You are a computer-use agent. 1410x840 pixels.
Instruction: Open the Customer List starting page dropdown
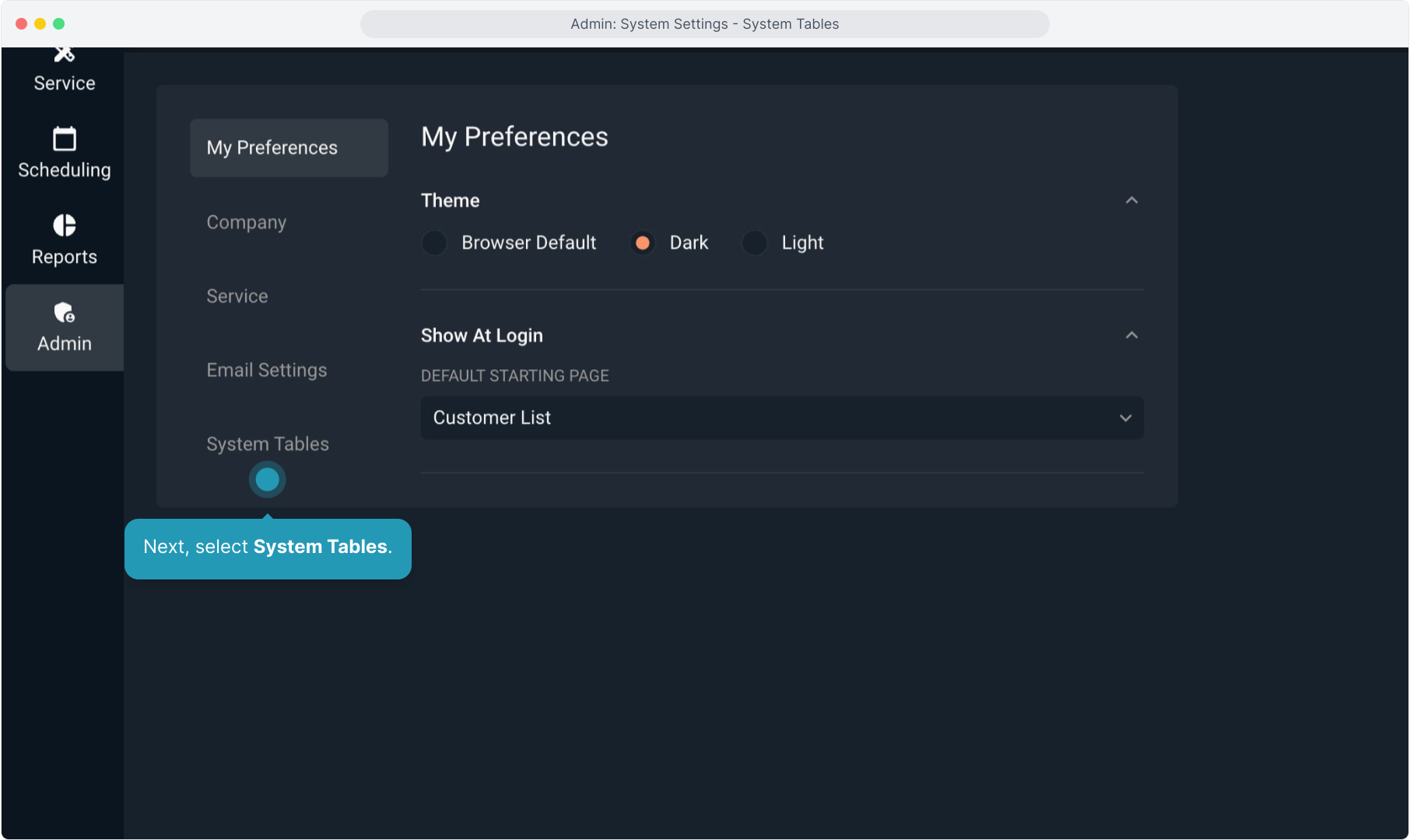781,418
